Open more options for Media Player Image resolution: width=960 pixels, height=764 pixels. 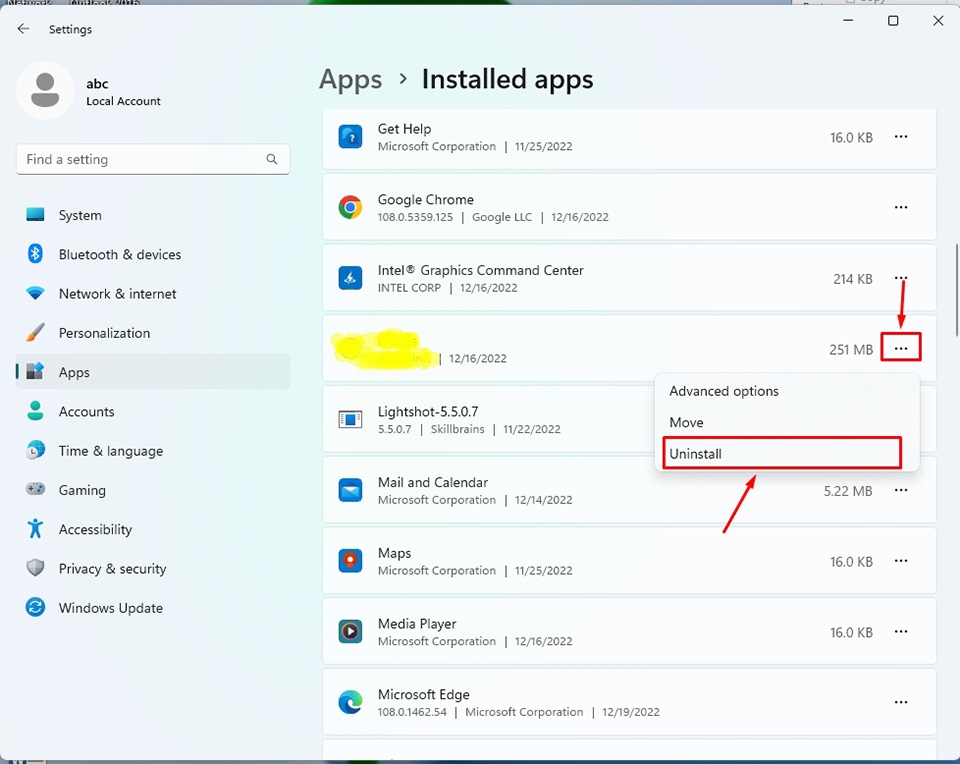pos(901,632)
